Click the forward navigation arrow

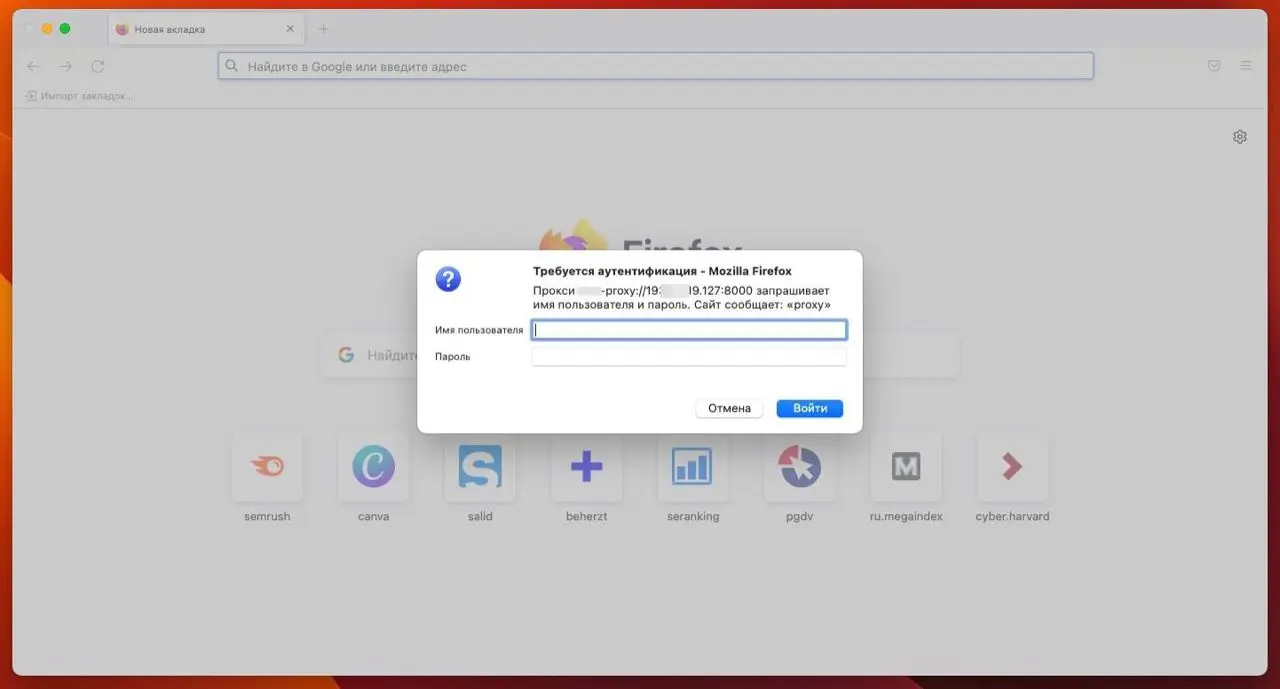(x=66, y=66)
